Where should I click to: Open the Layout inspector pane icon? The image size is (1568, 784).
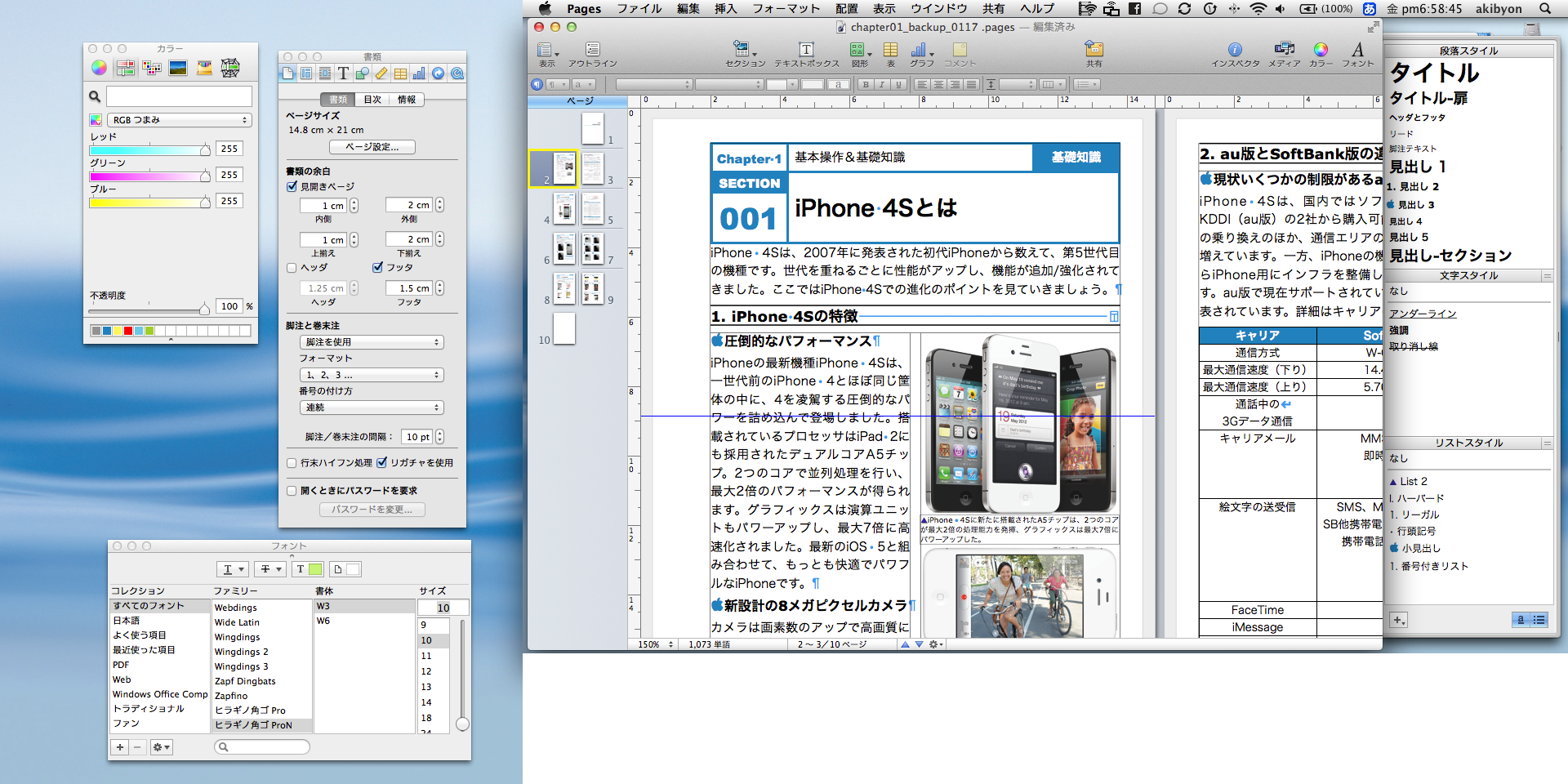[306, 73]
